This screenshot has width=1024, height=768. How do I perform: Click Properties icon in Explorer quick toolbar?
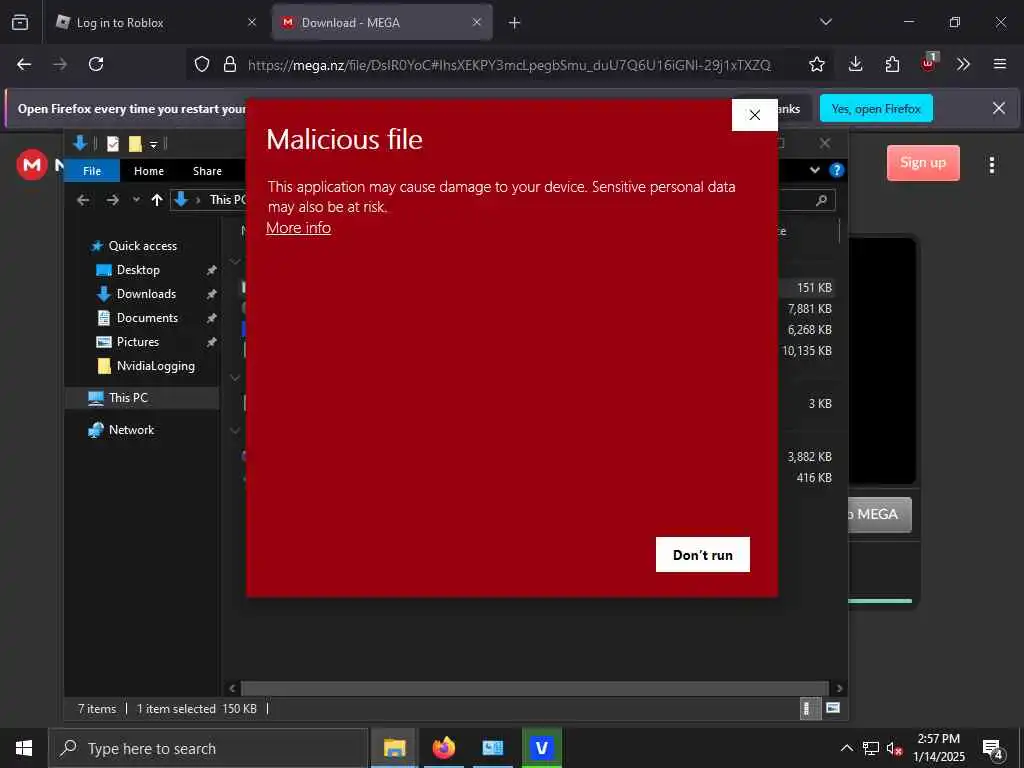pos(112,144)
